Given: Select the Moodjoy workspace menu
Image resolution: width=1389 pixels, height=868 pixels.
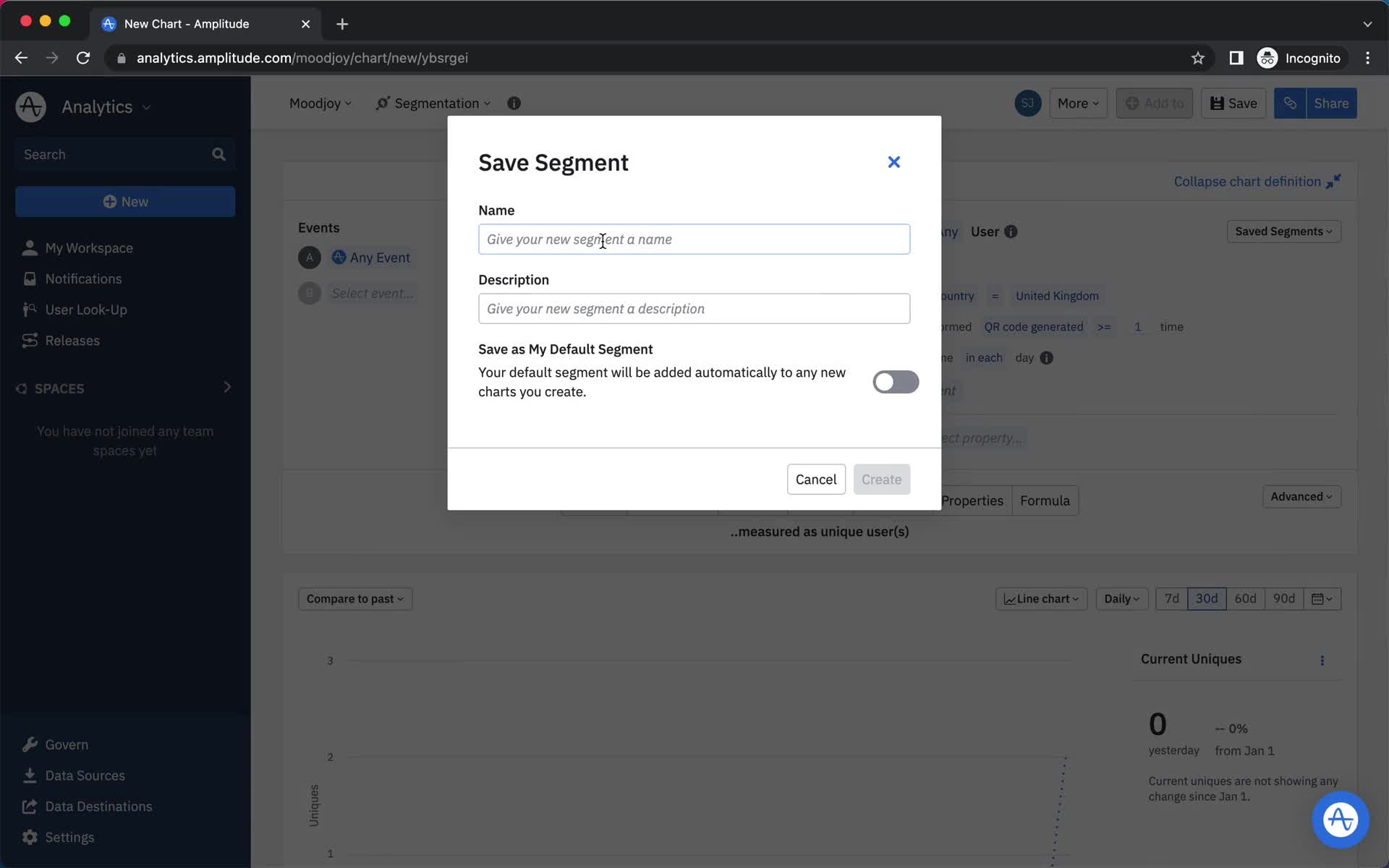Looking at the screenshot, I should (320, 102).
